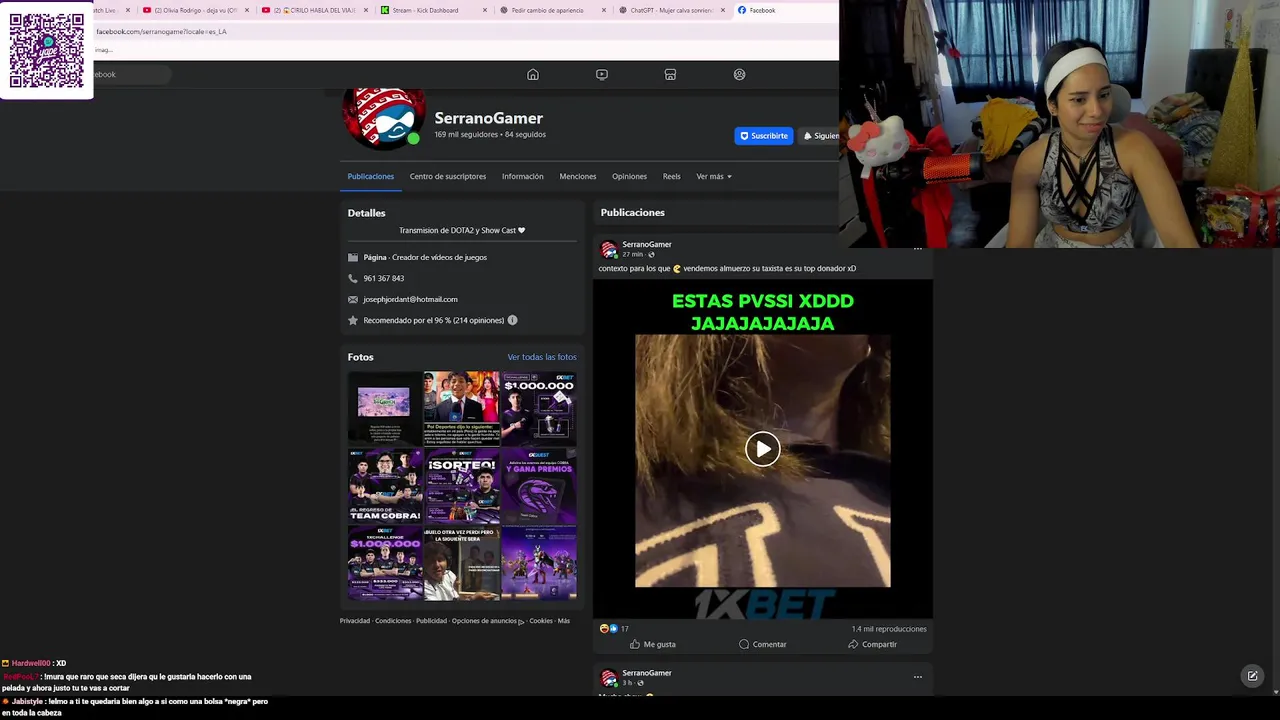Select the Publicaciones tab

point(370,176)
